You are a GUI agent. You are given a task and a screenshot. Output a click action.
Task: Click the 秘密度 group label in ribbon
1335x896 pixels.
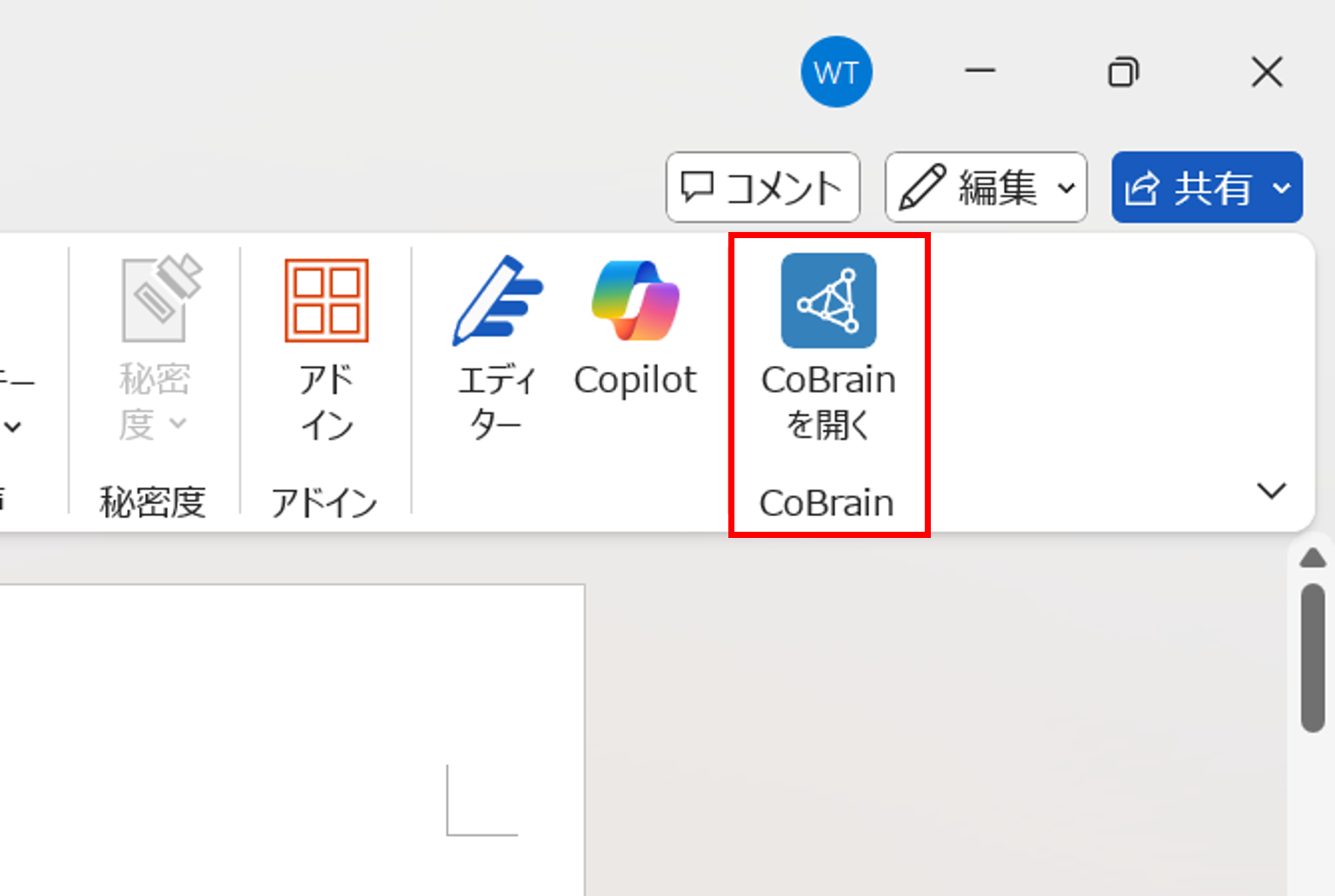(x=153, y=501)
